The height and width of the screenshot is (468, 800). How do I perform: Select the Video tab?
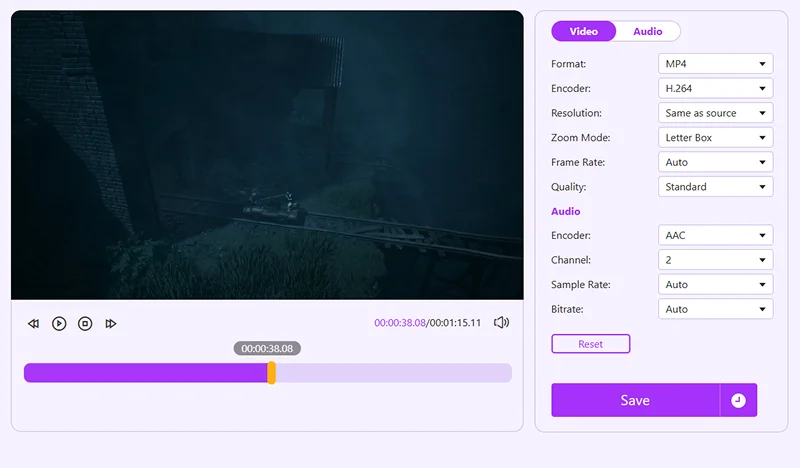(584, 31)
